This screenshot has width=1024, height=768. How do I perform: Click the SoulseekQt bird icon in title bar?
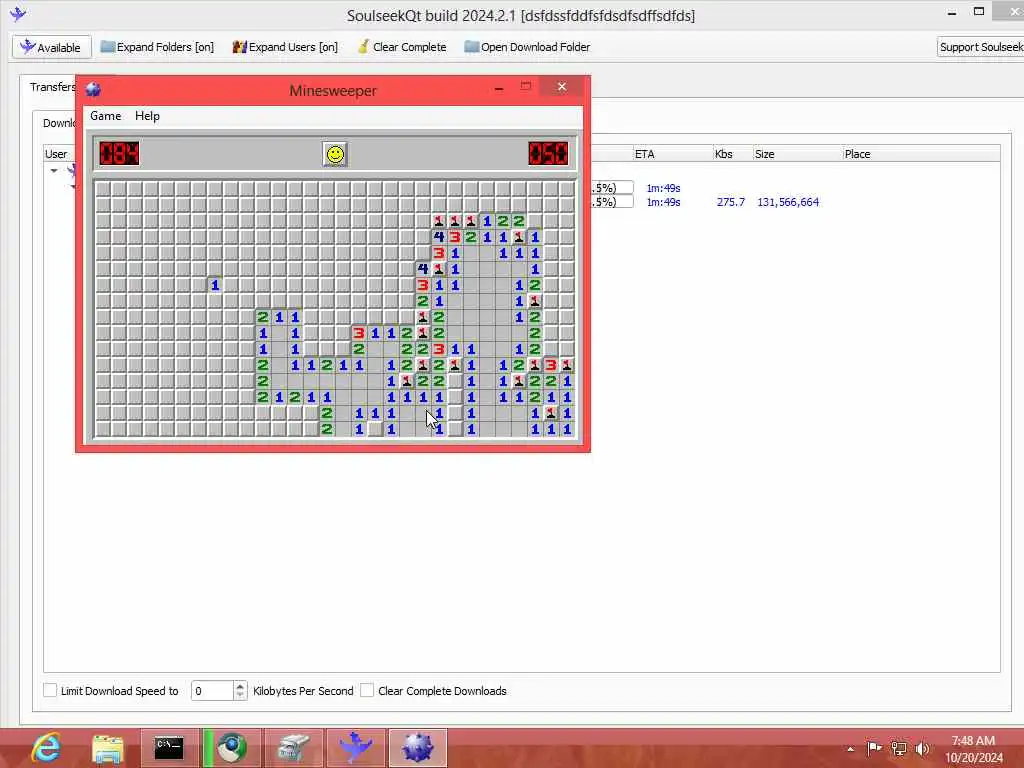(x=18, y=13)
